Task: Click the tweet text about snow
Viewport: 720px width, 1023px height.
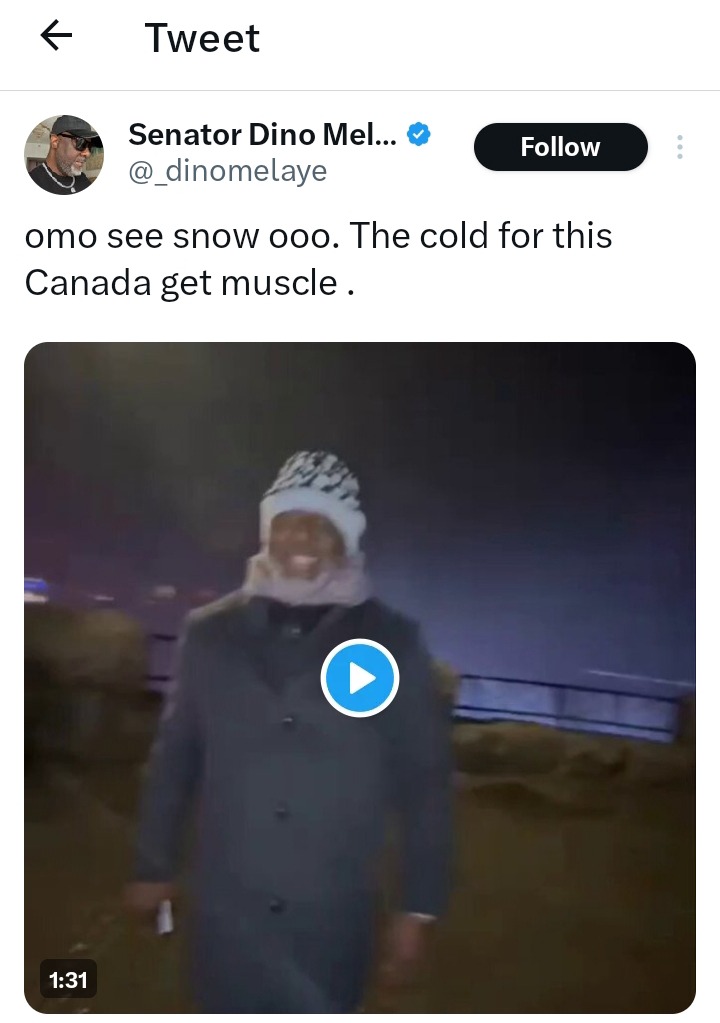Action: [318, 259]
